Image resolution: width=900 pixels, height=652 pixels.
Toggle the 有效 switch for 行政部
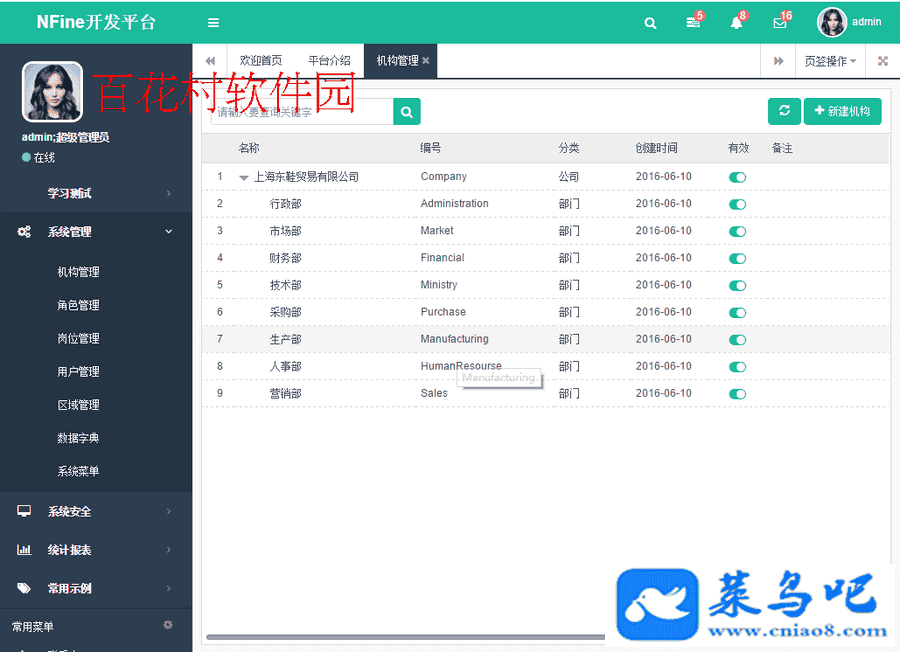[738, 204]
